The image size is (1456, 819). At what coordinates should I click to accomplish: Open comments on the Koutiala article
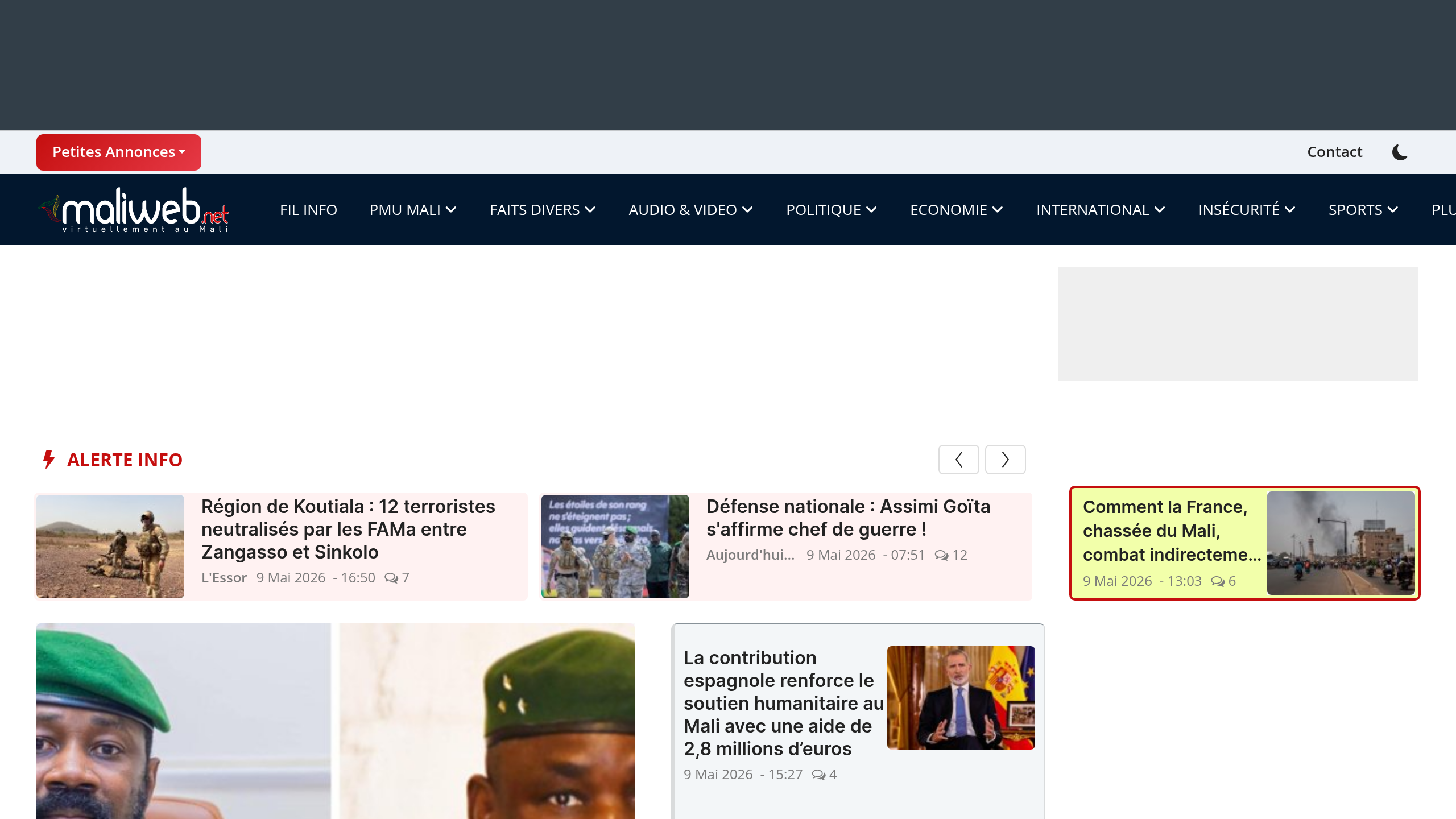(397, 578)
